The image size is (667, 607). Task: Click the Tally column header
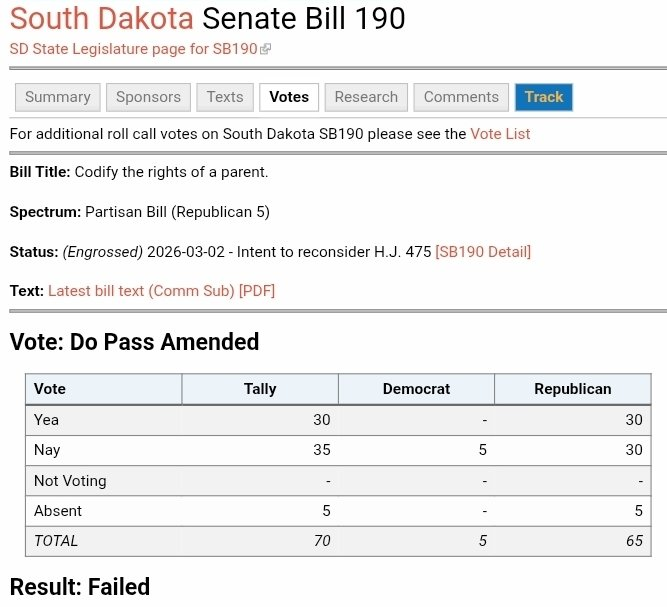tap(260, 389)
